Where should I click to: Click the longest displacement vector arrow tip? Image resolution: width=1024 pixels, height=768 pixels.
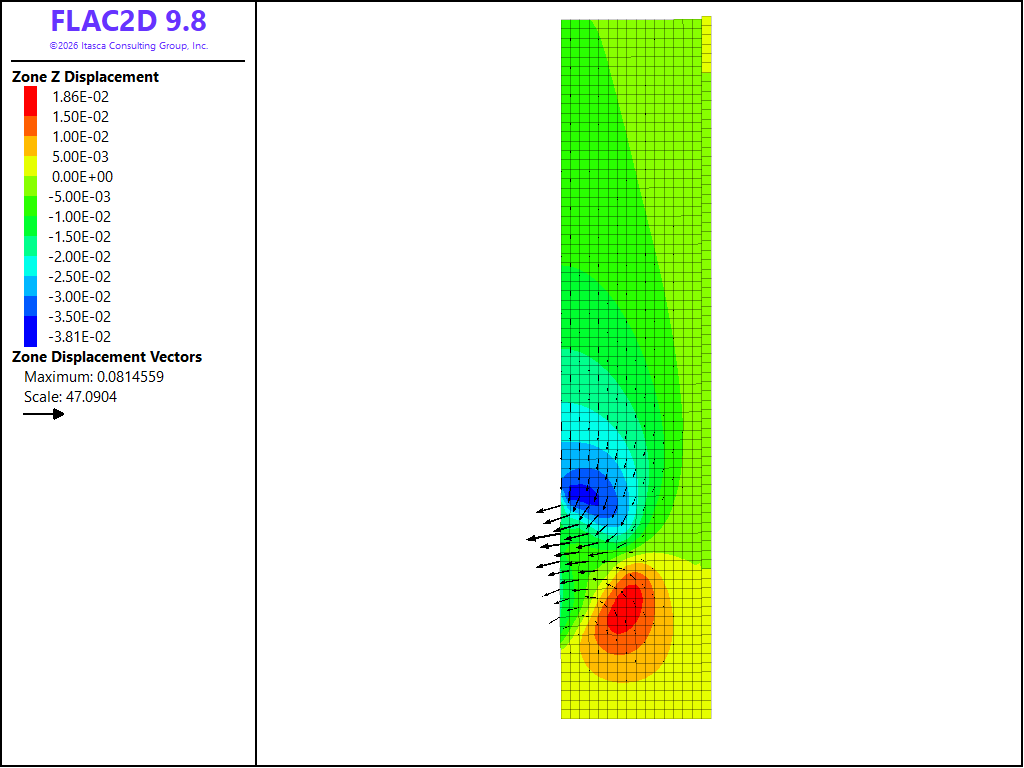click(x=529, y=539)
